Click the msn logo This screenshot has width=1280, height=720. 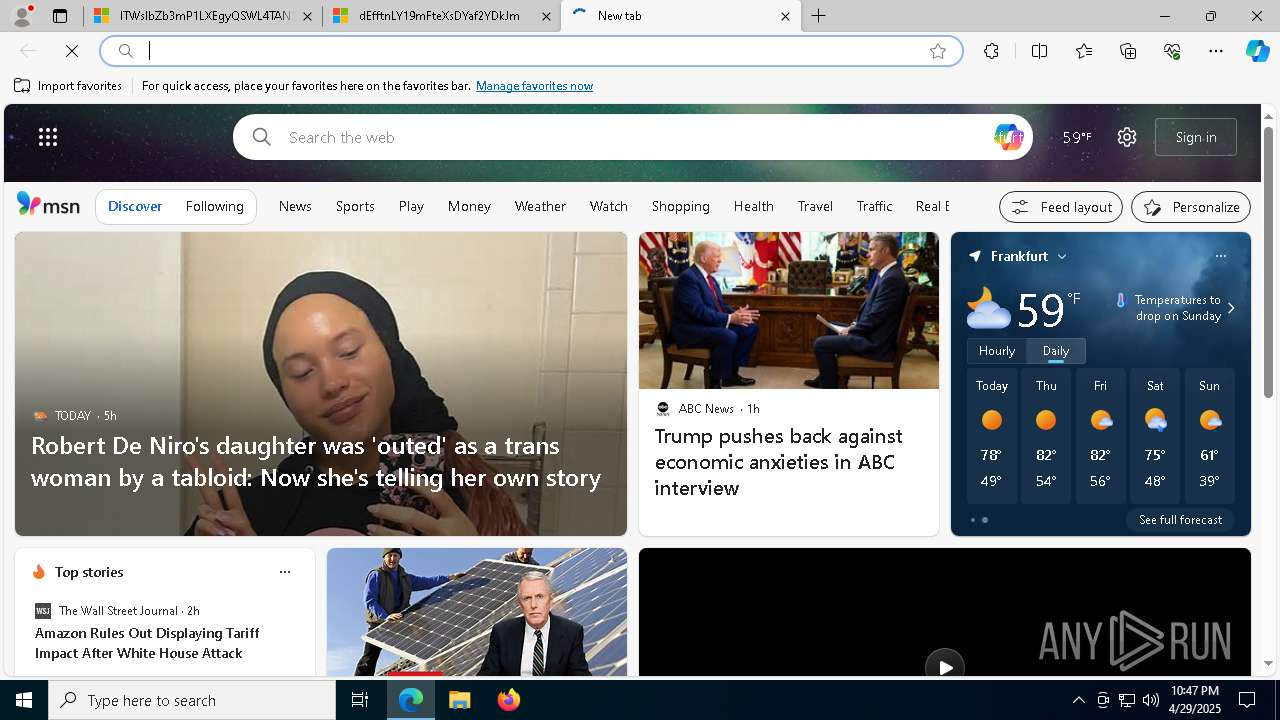click(x=48, y=205)
